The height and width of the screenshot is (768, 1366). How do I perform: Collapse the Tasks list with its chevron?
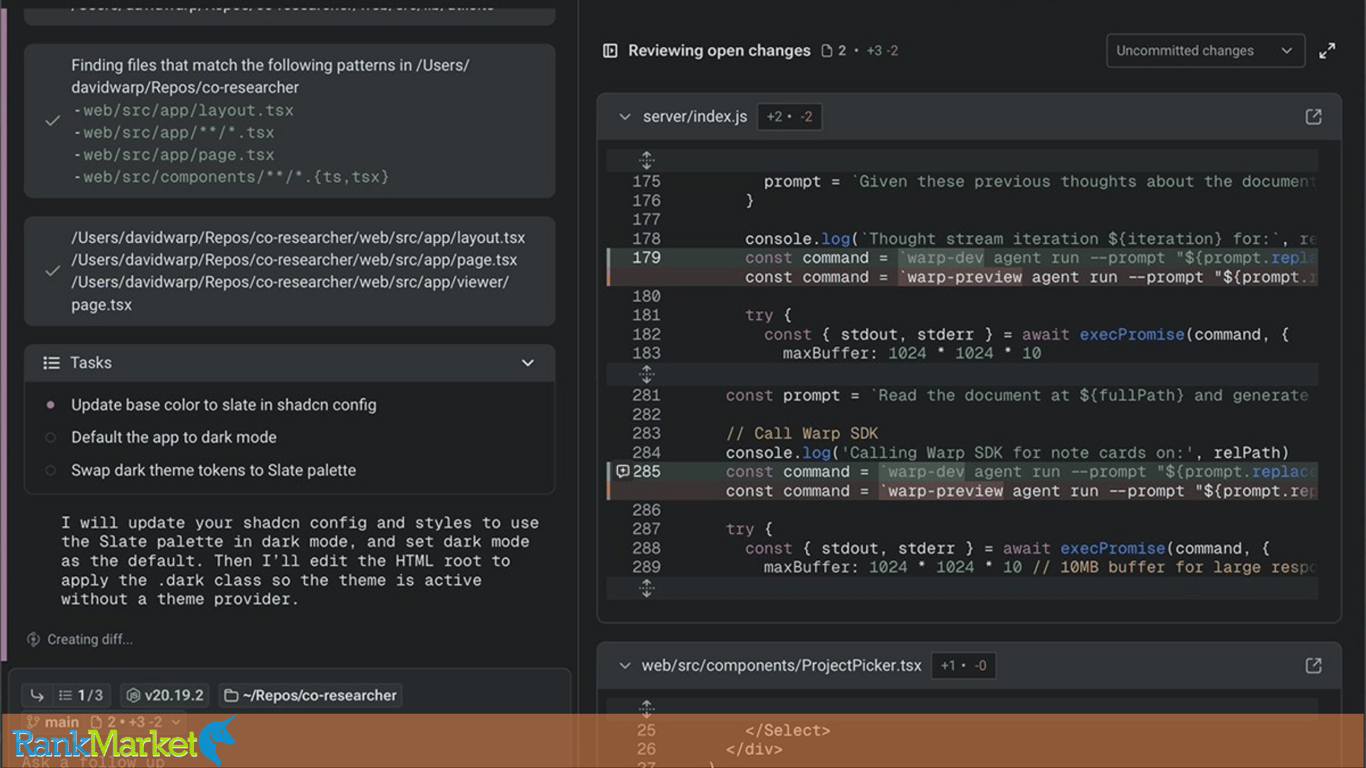point(528,363)
